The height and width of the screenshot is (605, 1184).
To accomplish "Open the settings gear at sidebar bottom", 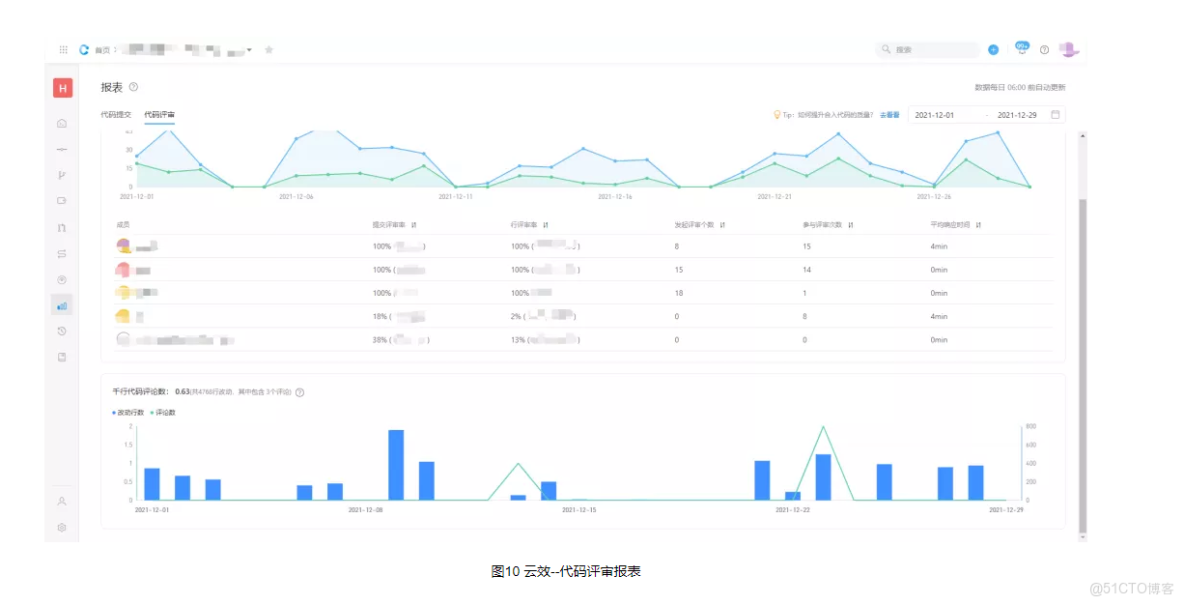I will 62,527.
